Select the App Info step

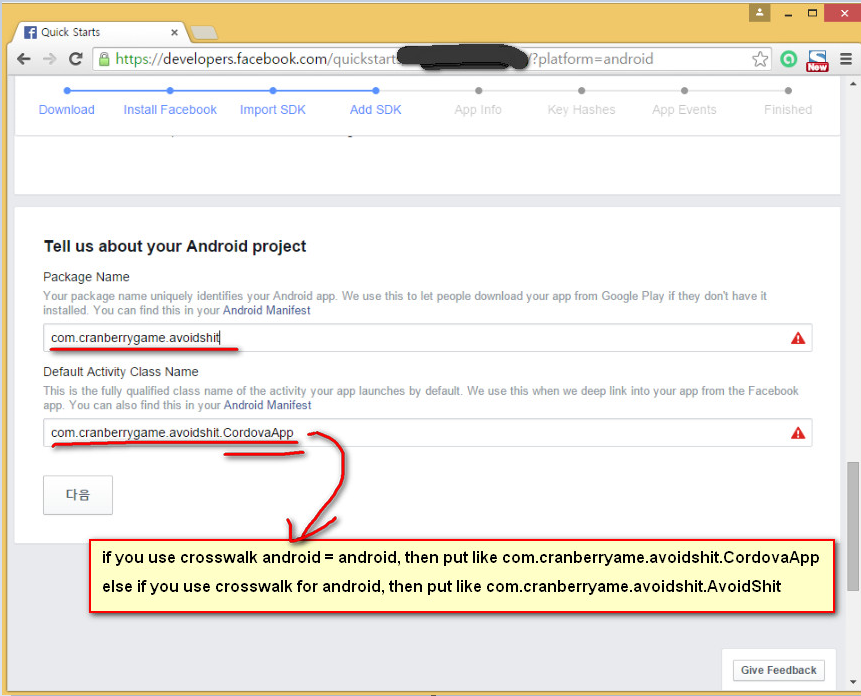pos(478,110)
